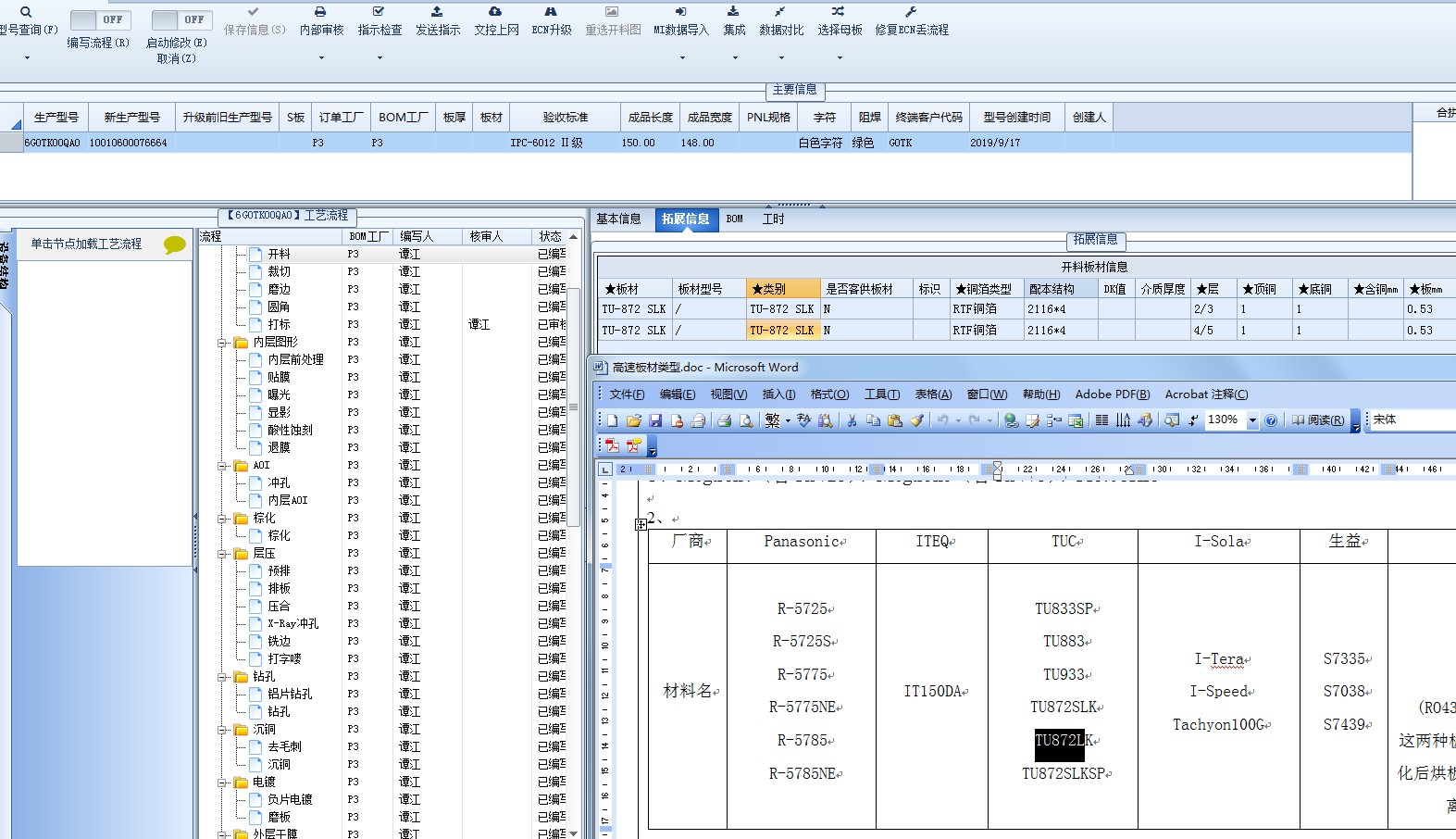Switch to the 工时 tab
Screen dimensions: 1456x839
(773, 219)
